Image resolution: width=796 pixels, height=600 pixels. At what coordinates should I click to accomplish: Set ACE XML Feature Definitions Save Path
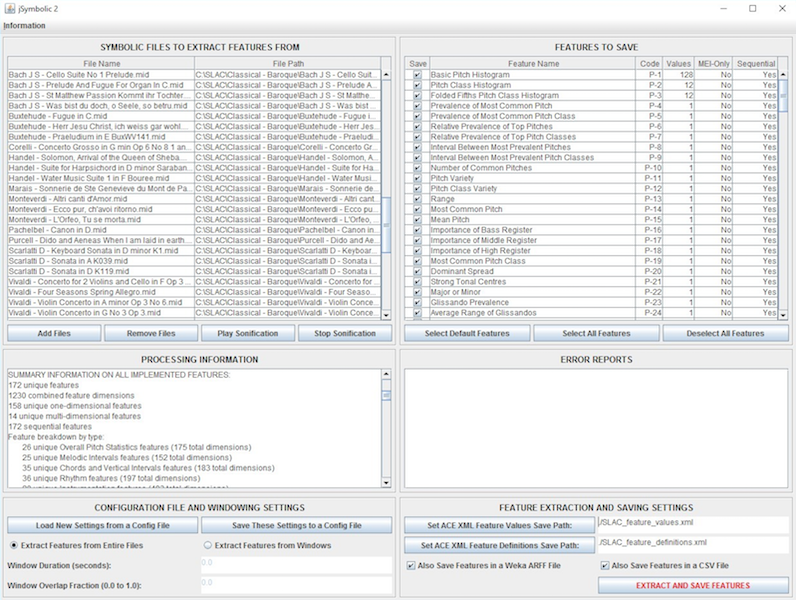(x=500, y=545)
